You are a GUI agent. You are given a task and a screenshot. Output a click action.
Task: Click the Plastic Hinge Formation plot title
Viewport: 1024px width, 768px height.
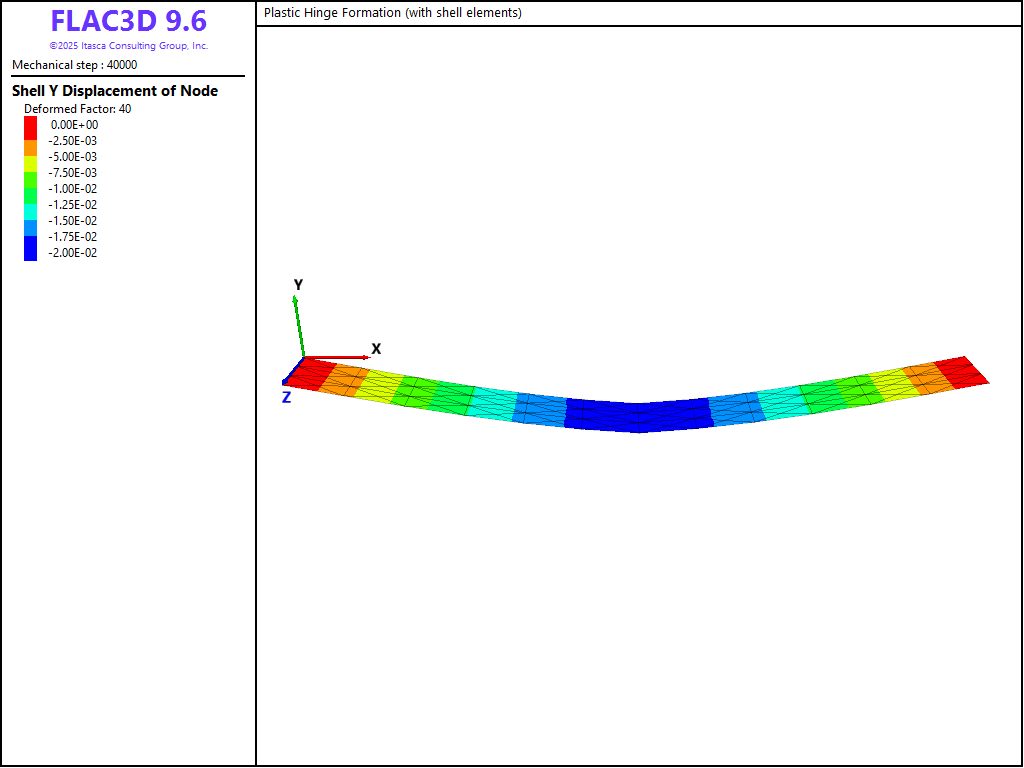[393, 13]
